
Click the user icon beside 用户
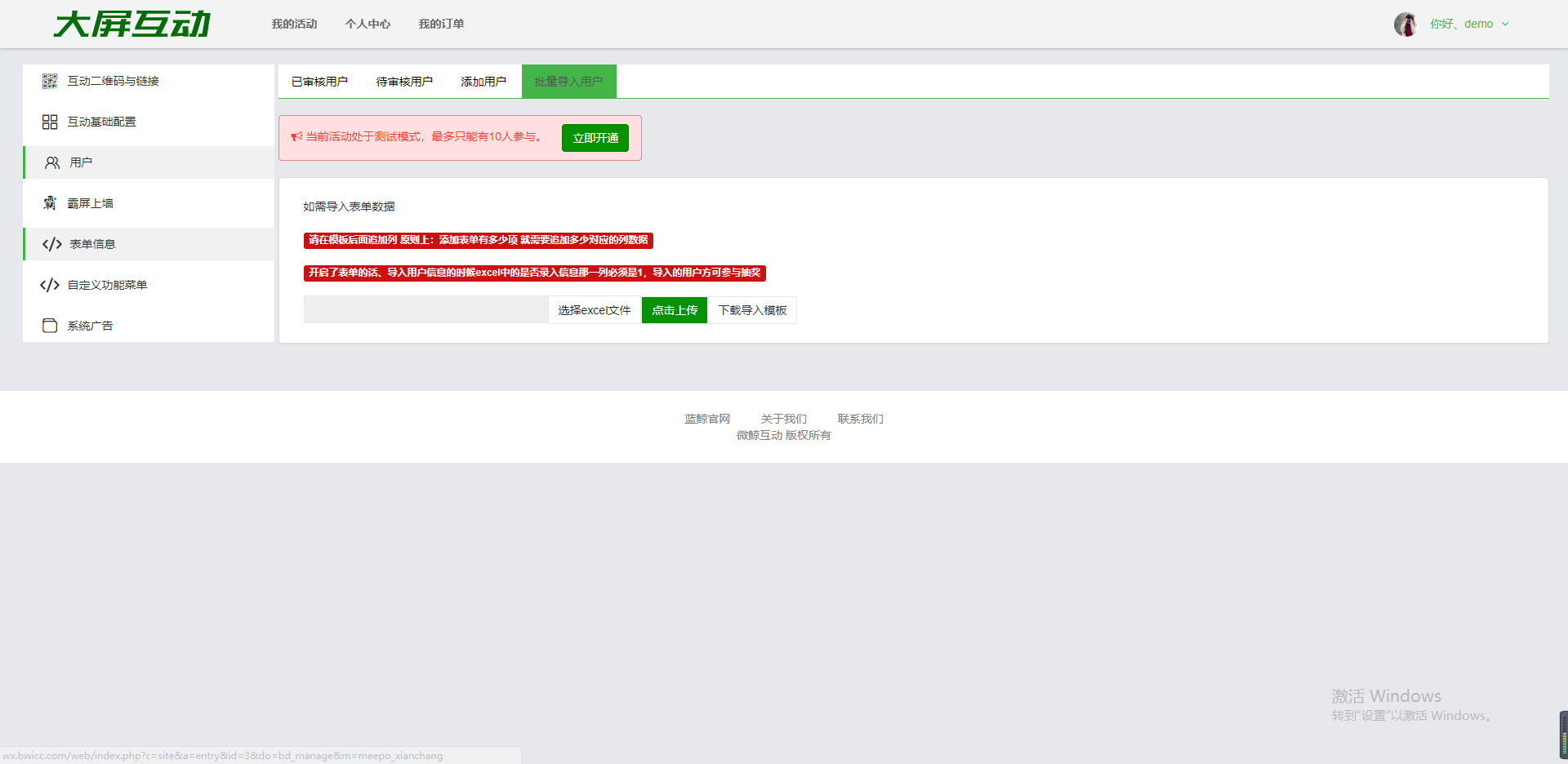(52, 162)
